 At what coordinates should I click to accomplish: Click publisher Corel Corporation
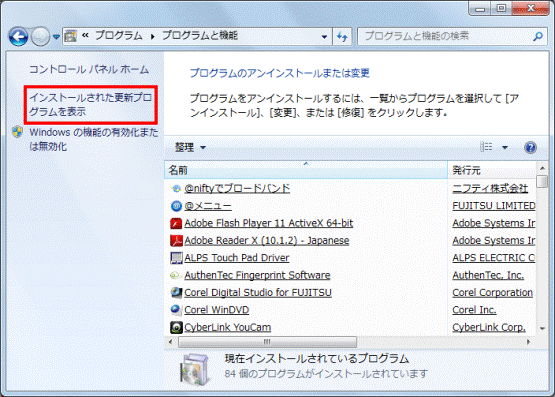(492, 292)
